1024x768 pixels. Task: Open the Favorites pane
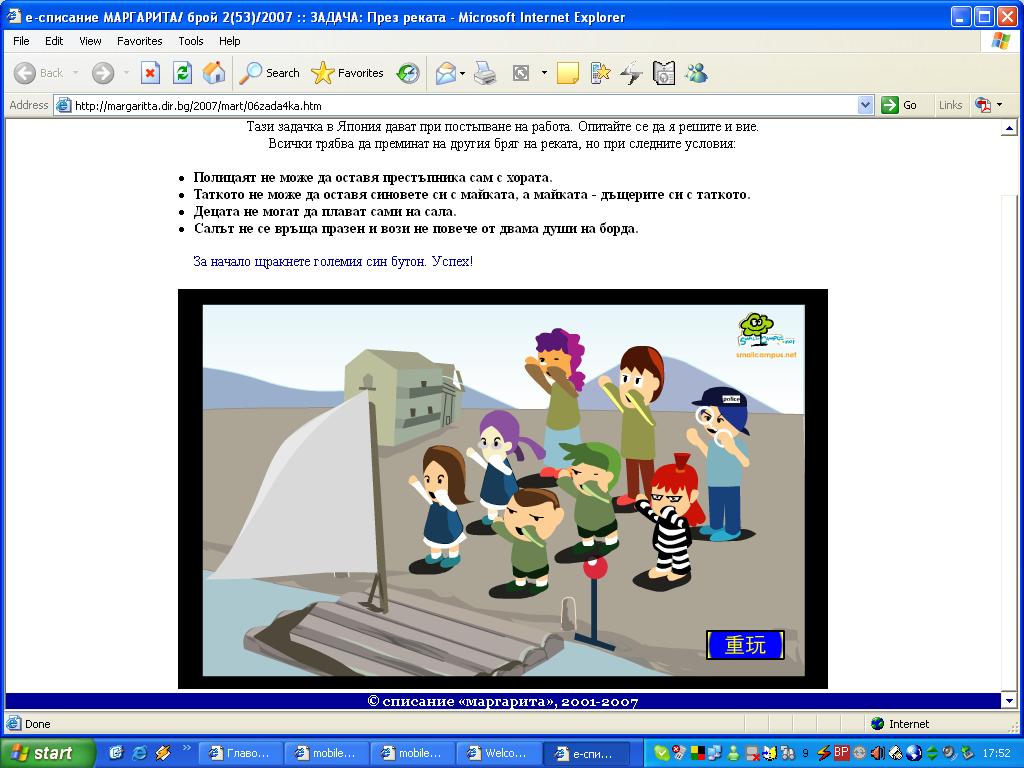pyautogui.click(x=347, y=73)
